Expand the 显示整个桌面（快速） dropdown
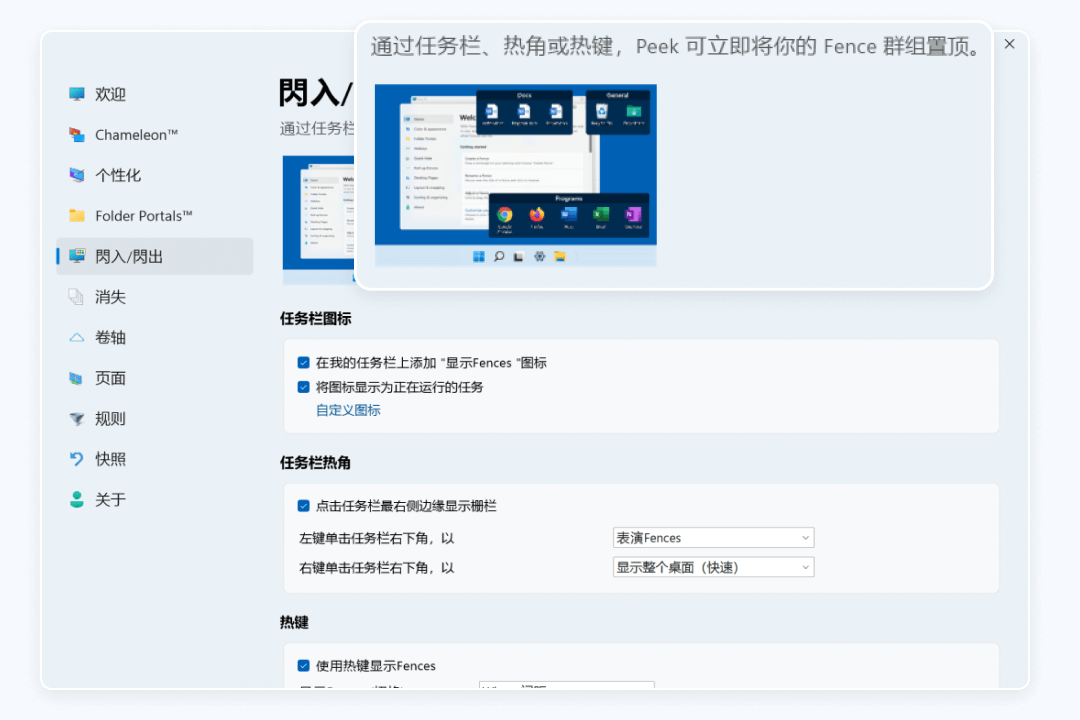Image resolution: width=1080 pixels, height=720 pixels. coord(713,567)
